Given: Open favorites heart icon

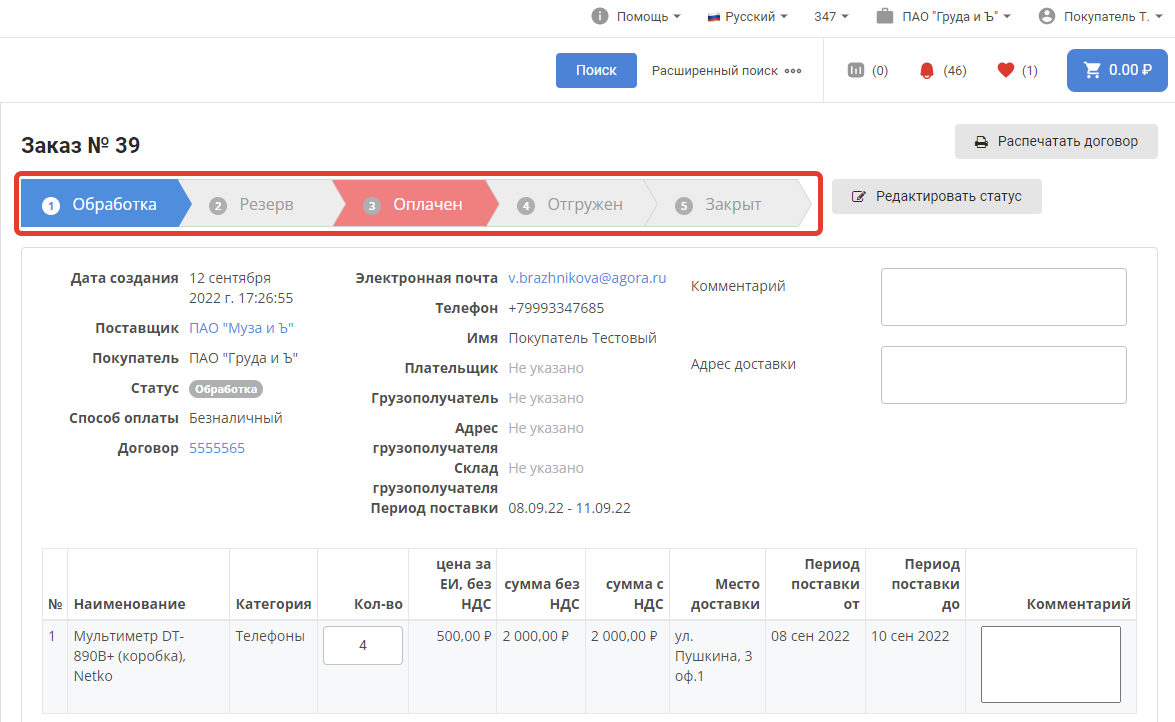Looking at the screenshot, I should coord(1006,70).
